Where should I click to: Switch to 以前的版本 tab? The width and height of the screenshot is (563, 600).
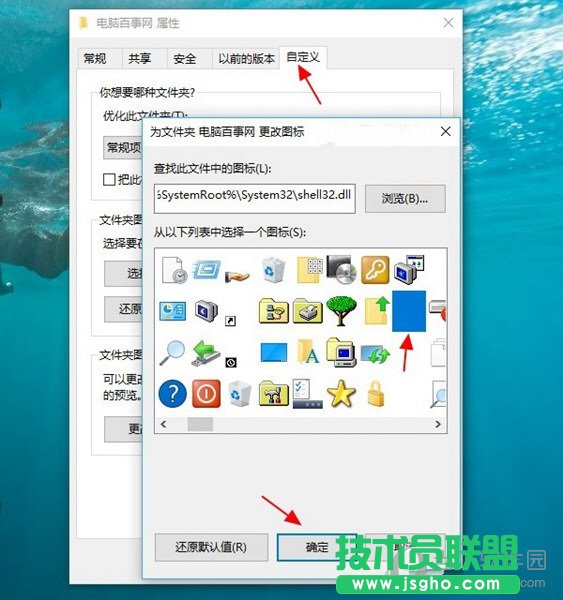coord(246,59)
